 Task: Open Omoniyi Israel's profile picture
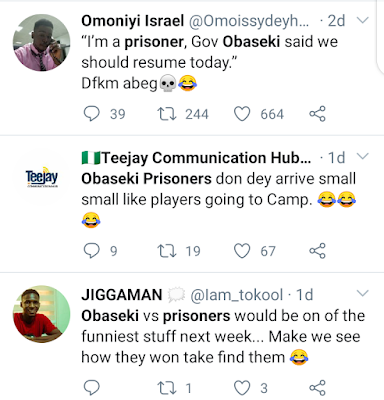42,42
